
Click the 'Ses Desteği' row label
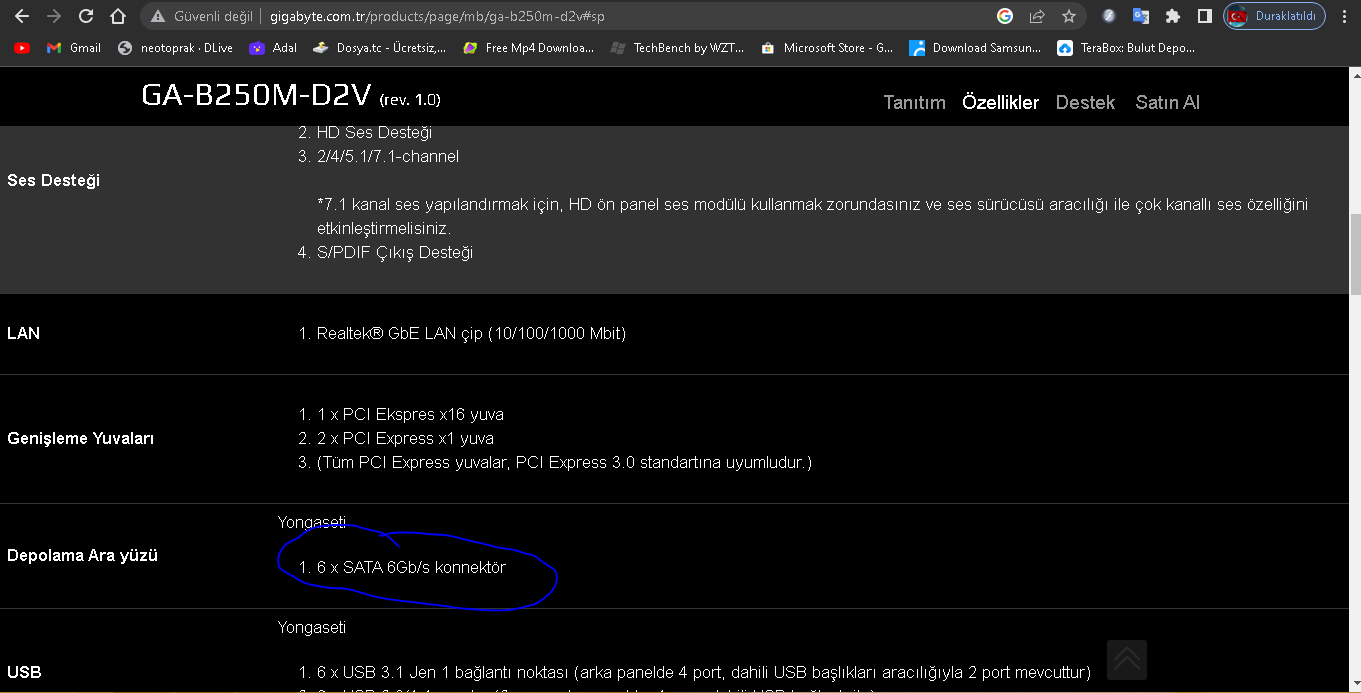point(53,181)
